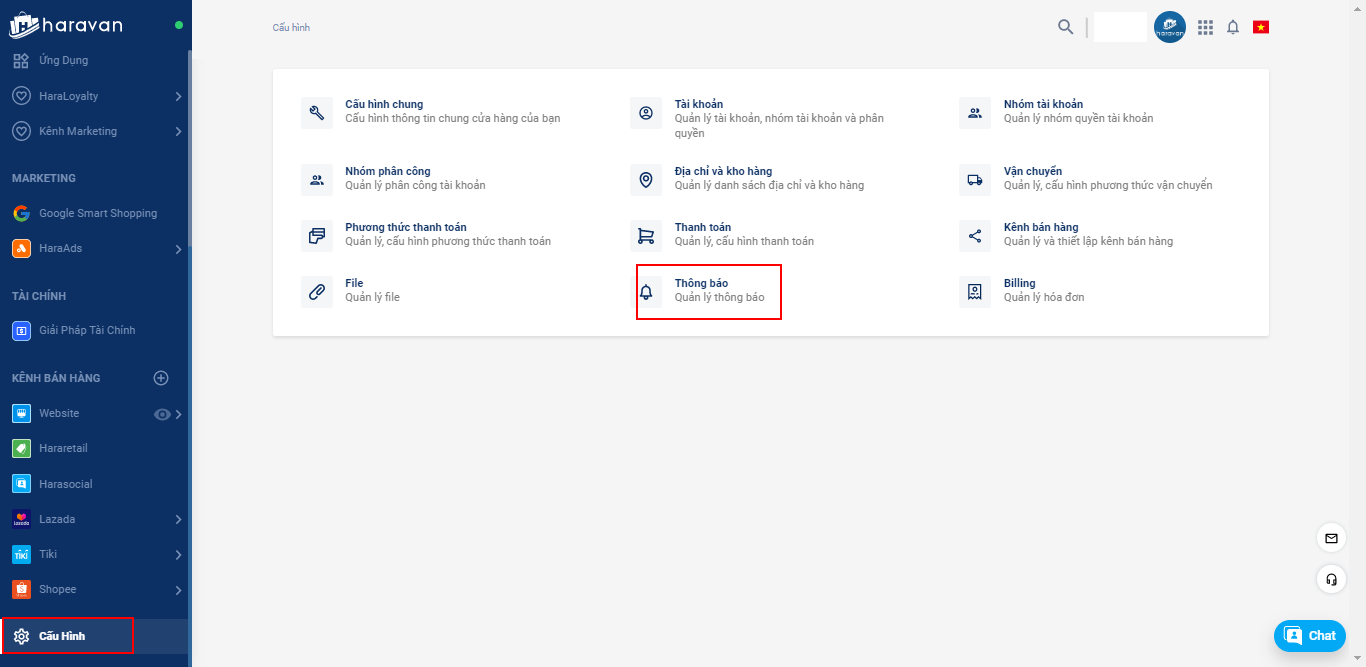Open Thông báo notification settings
Screen dimensions: 1366x667
708,291
